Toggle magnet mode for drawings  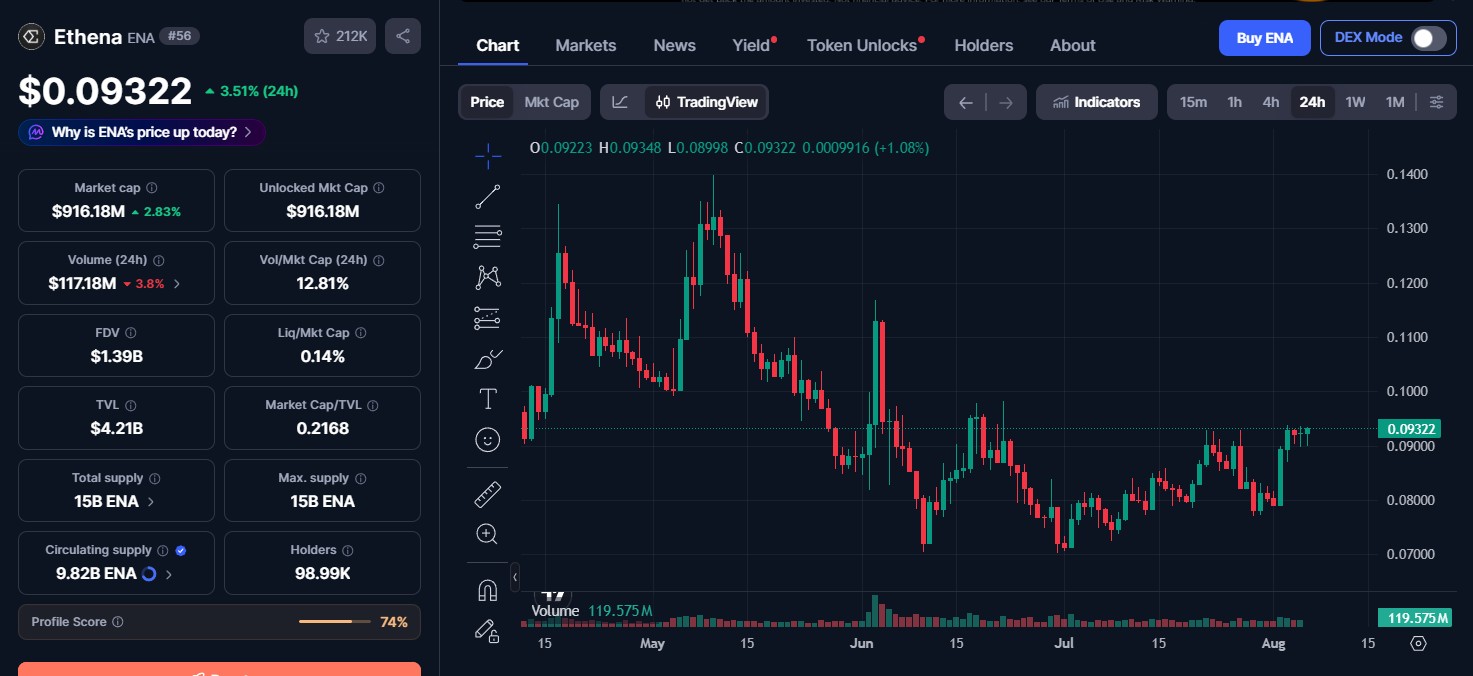tap(488, 590)
